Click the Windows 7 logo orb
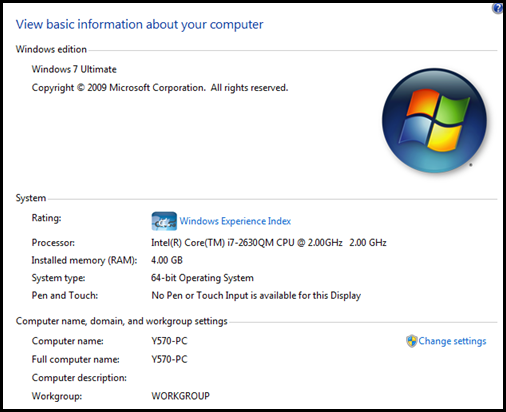The width and height of the screenshot is (506, 412). tap(434, 120)
